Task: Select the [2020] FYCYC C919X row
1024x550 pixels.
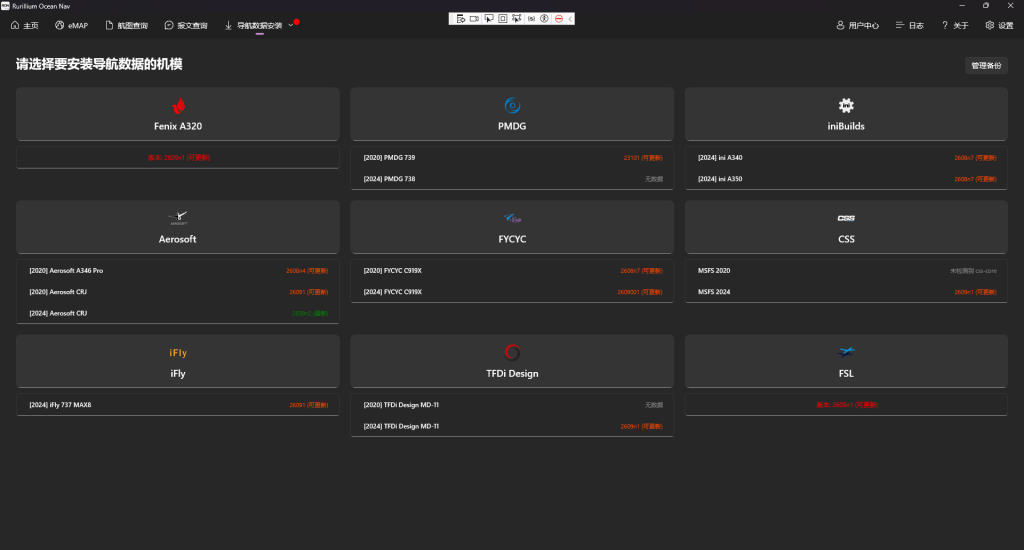Action: coord(512,270)
